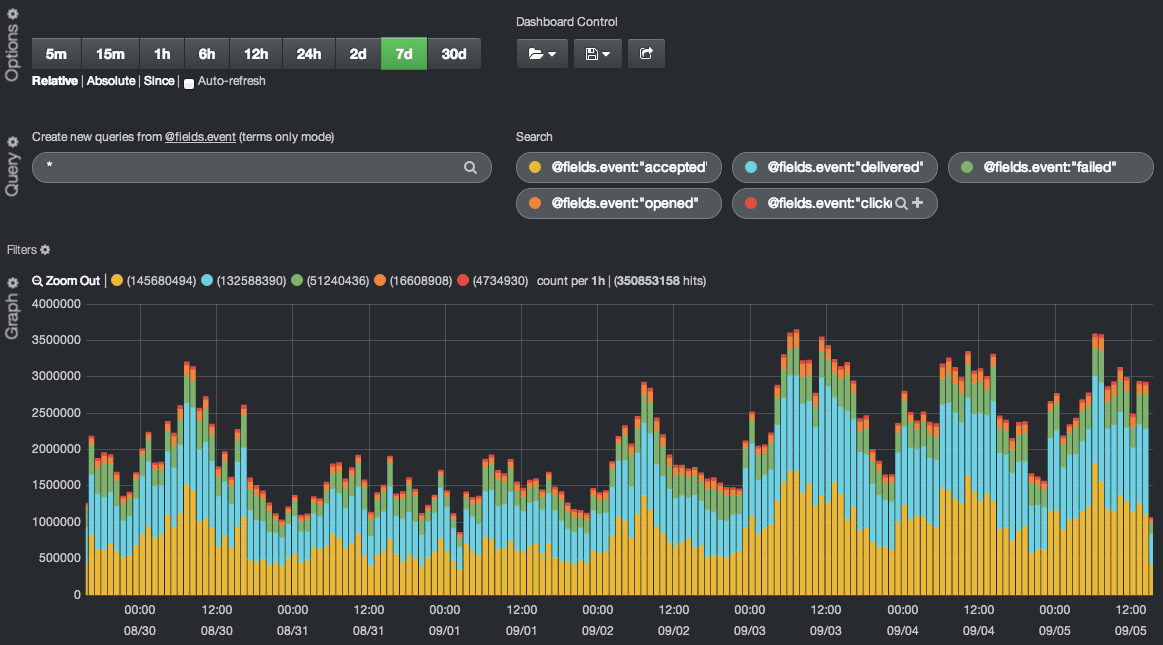Open the Query panel gear settings
1163x645 pixels.
(13, 142)
